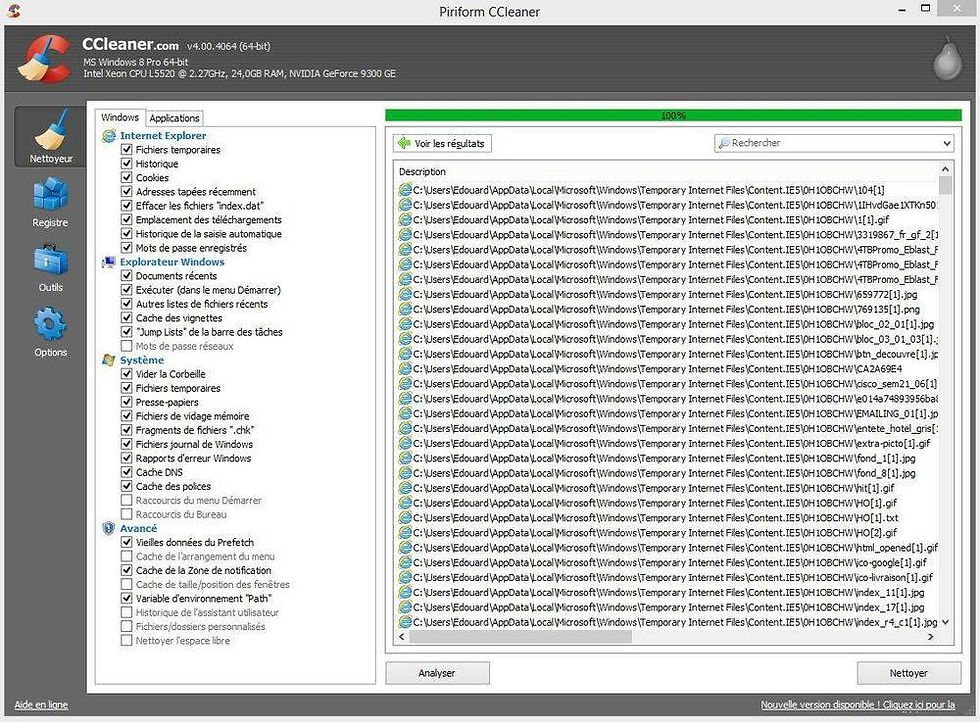Click the Description column header
This screenshot has width=980, height=722.
coord(422,171)
